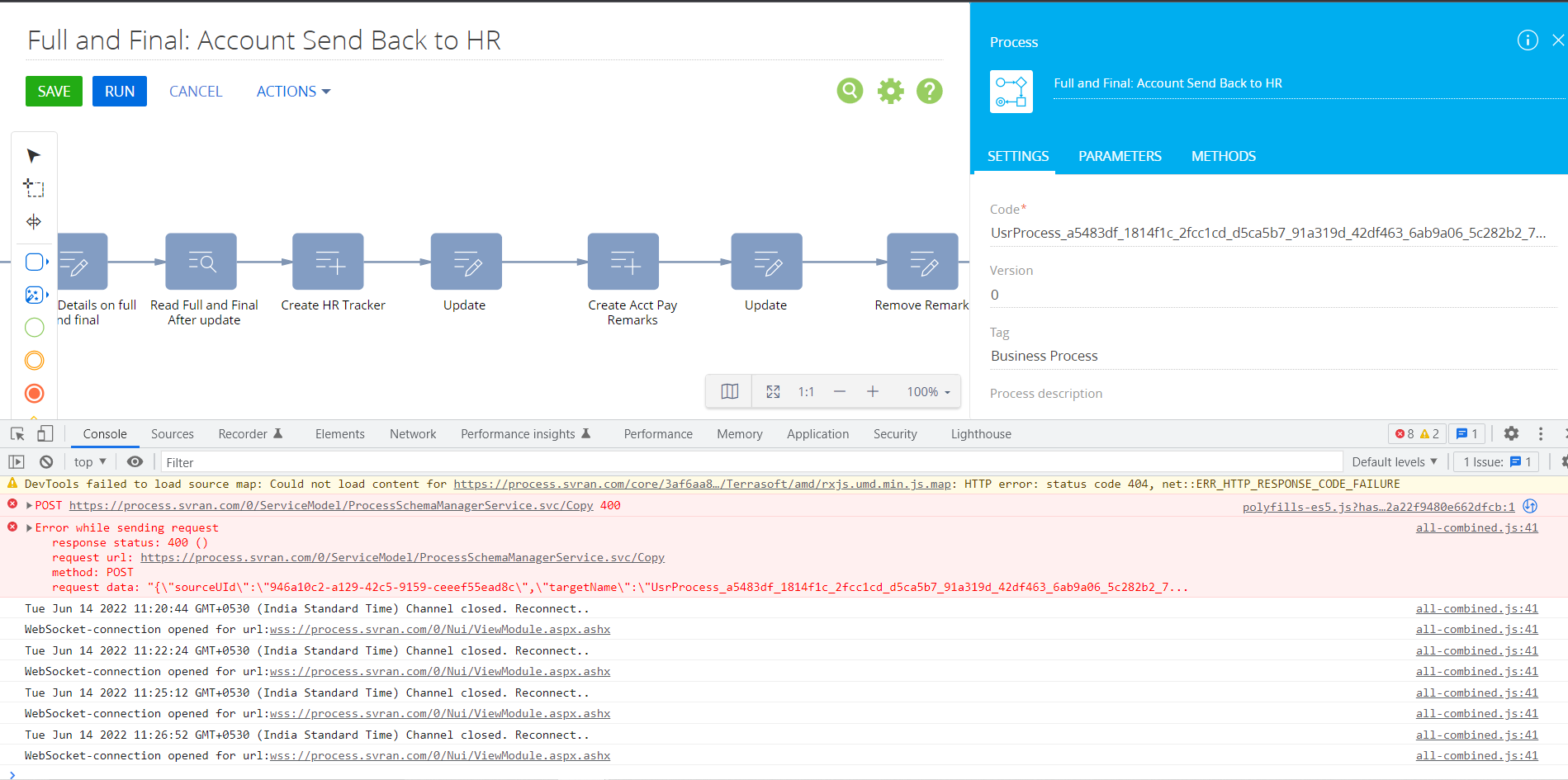Zoom out with the minus button
Viewport: 1568px width, 780px height.
(x=840, y=391)
